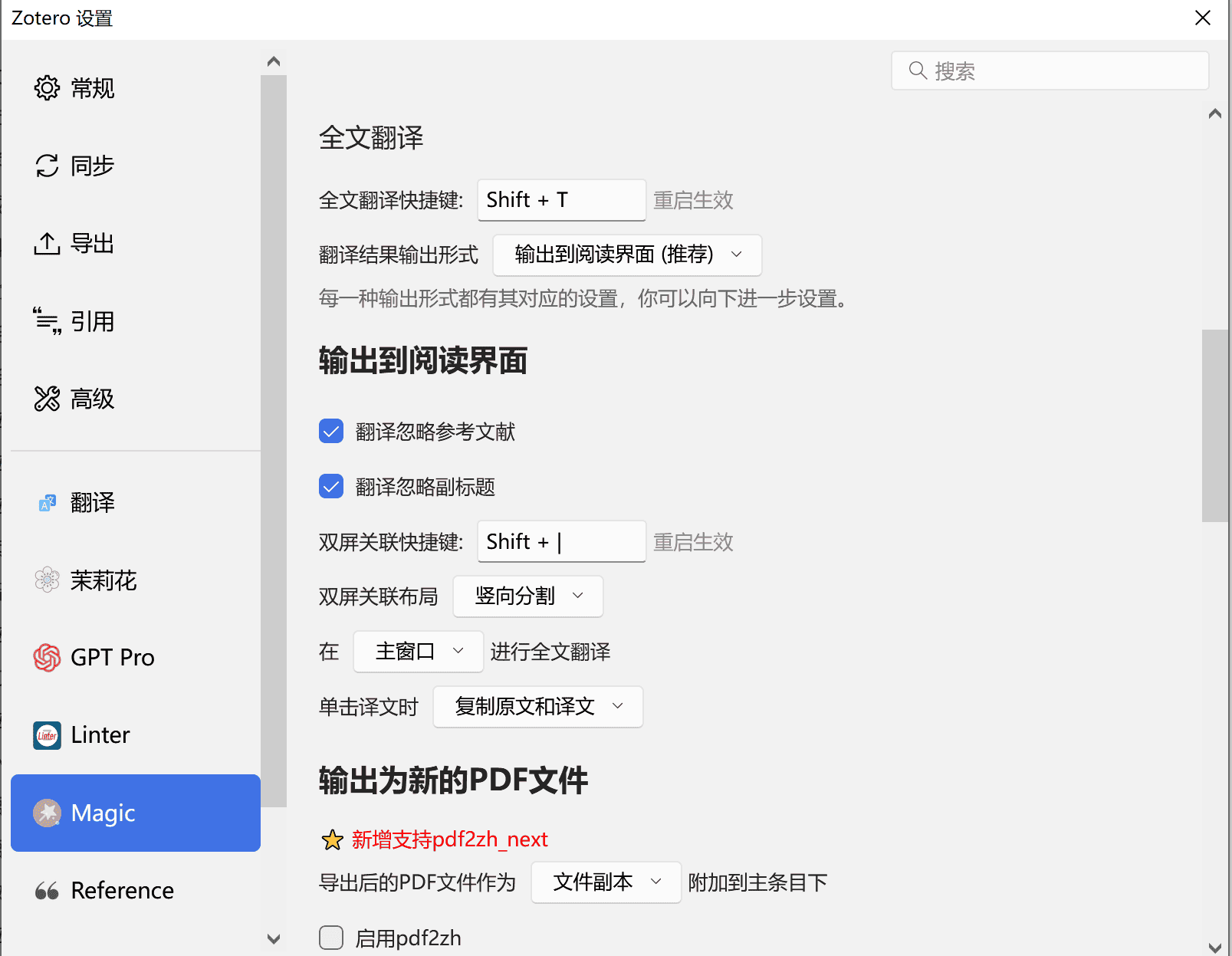Click the Linter plugin icon
The image size is (1232, 956).
pos(47,735)
